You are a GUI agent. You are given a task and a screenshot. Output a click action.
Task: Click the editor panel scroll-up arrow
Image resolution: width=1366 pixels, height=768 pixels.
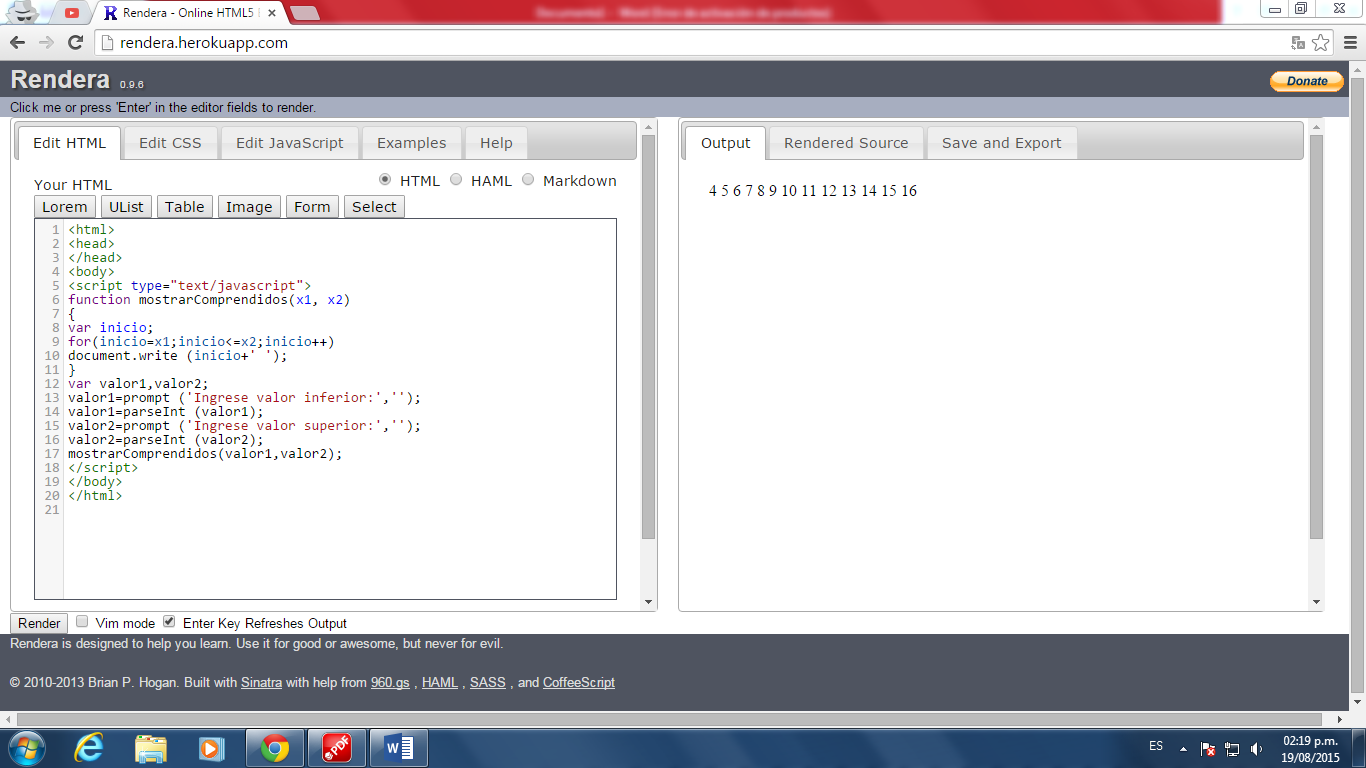pos(648,127)
